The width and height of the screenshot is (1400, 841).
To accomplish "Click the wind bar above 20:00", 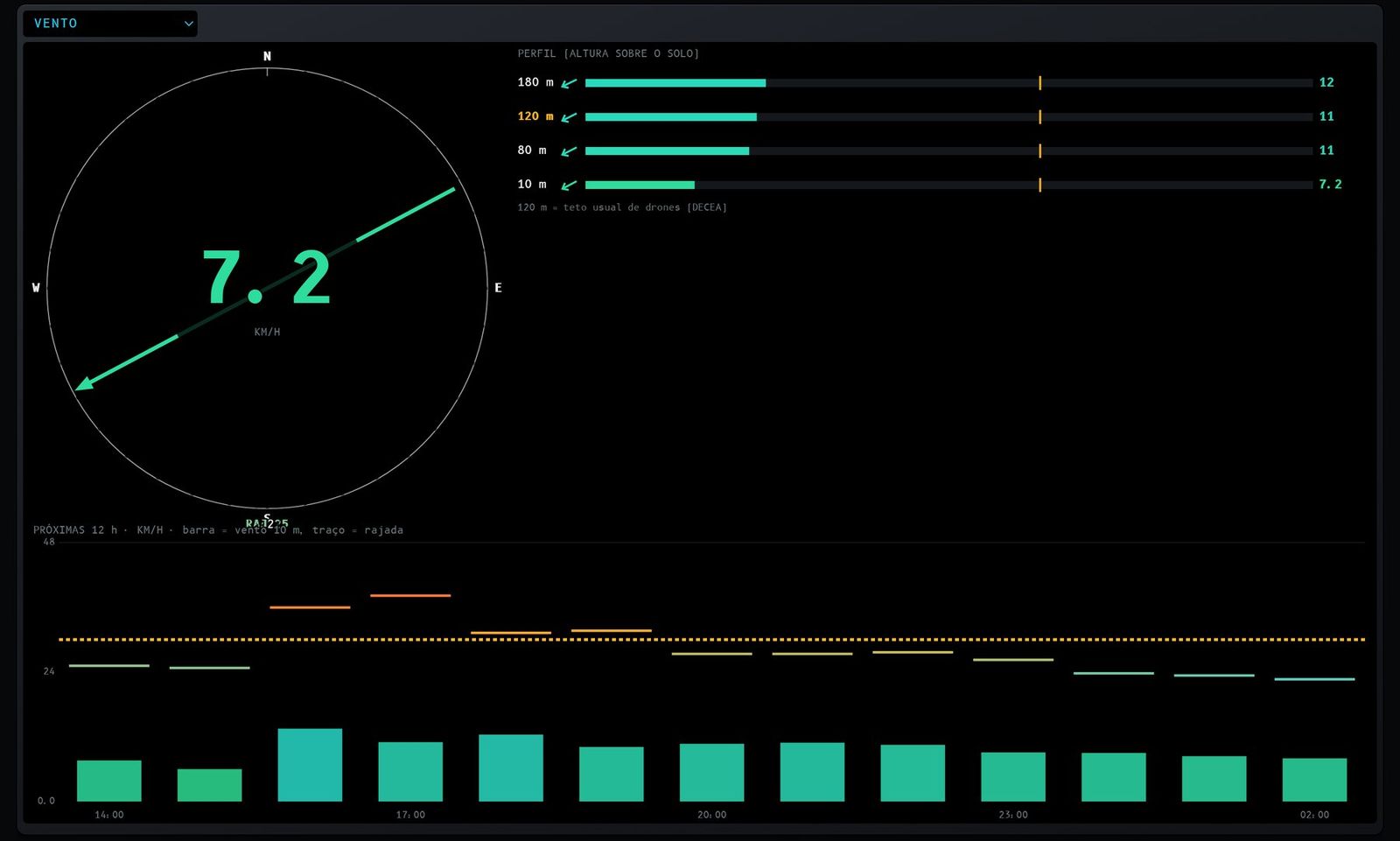I will [x=711, y=773].
